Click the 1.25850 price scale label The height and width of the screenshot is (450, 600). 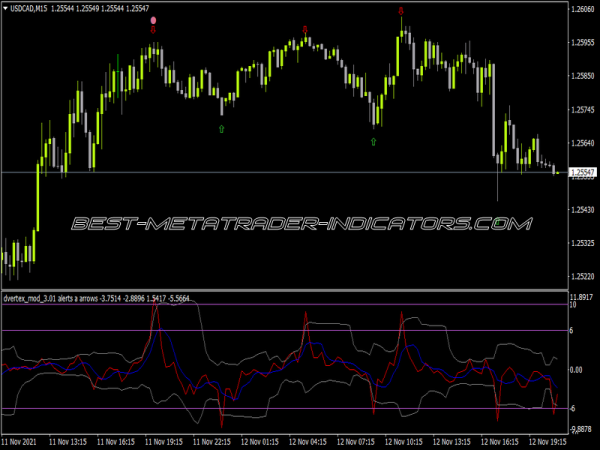(582, 76)
